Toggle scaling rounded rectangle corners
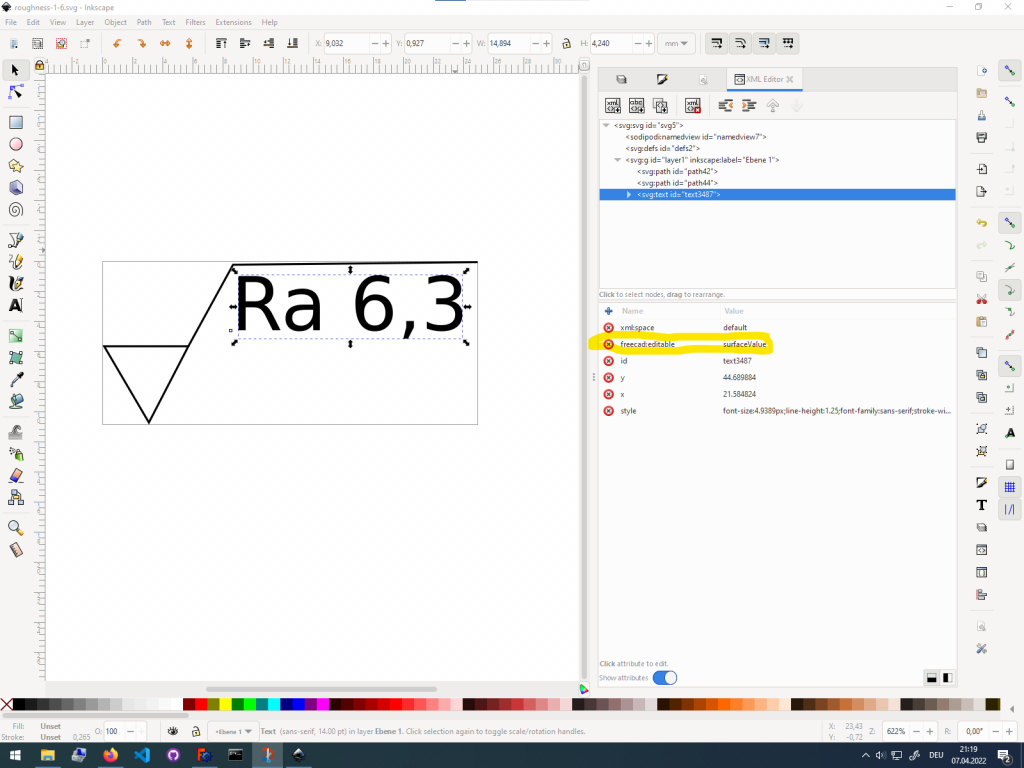The image size is (1024, 768). [740, 43]
